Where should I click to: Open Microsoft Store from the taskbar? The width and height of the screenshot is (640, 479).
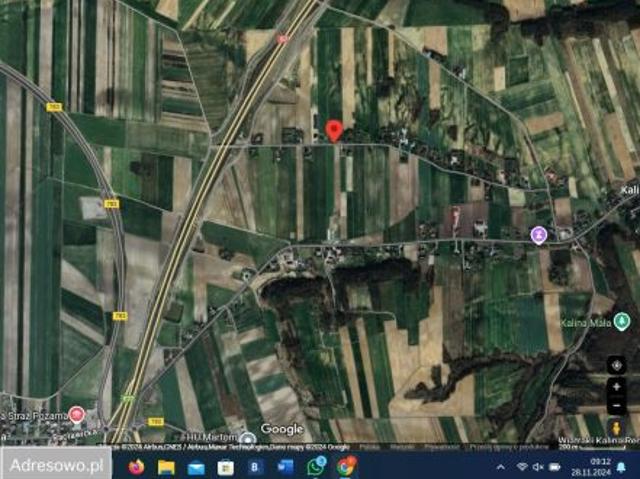point(225,467)
